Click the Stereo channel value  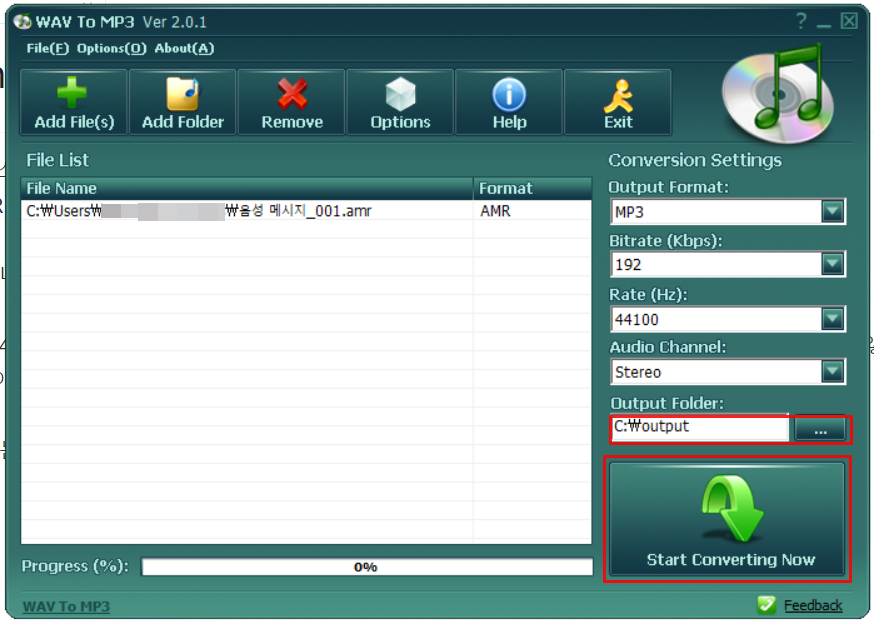coord(638,372)
